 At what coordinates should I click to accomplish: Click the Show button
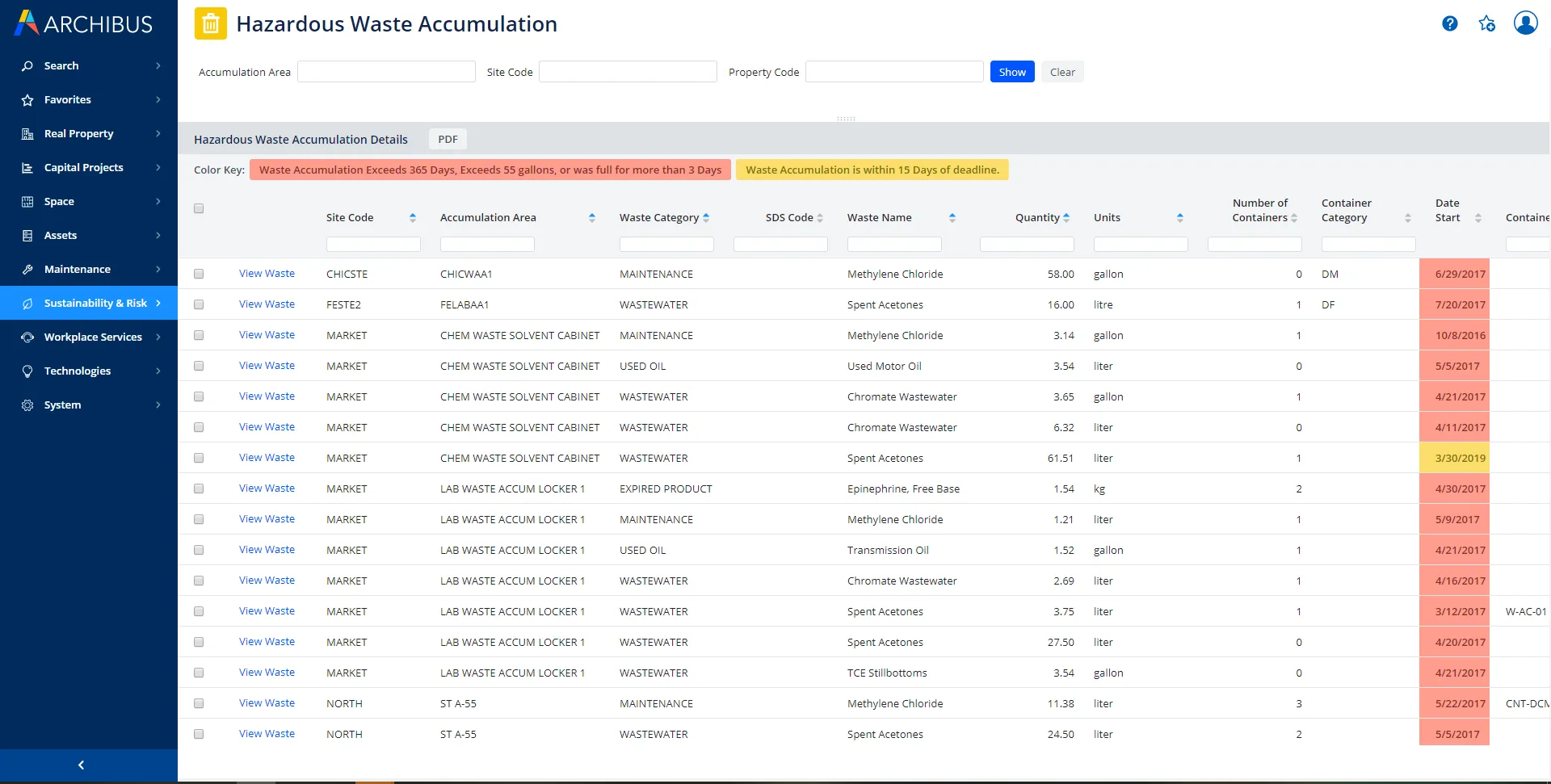[x=1011, y=72]
